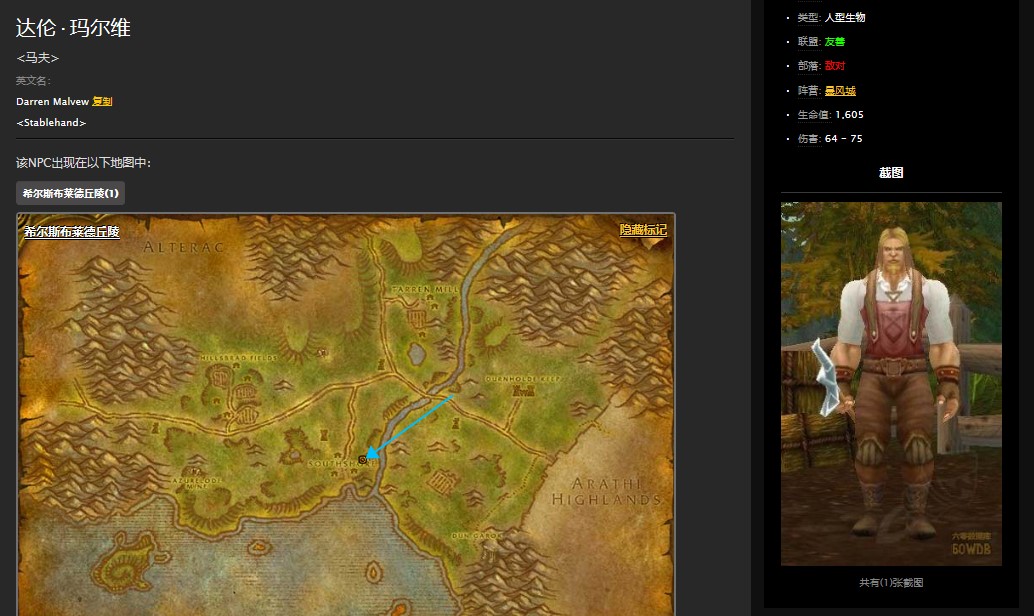Open the Darren Malvew screenshot thumbnail
This screenshot has height=616, width=1034.
coord(891,383)
